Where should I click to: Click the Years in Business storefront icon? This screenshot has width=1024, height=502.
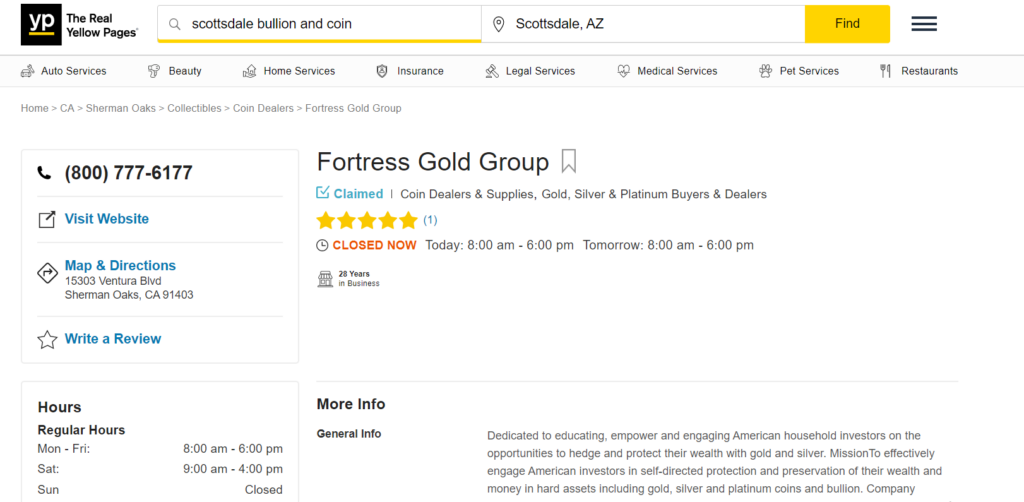point(325,279)
